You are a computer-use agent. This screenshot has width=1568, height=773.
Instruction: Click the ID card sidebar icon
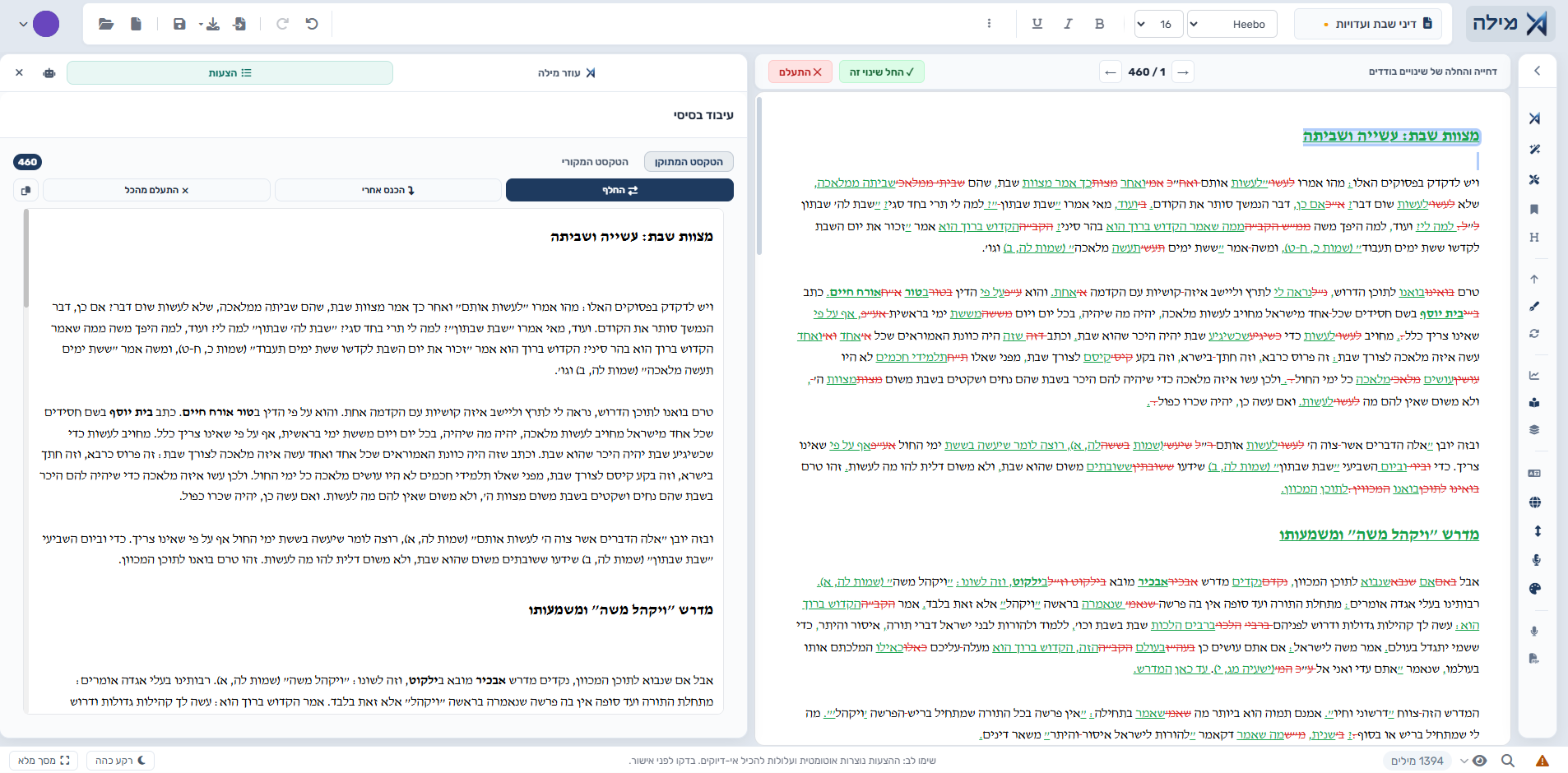pos(1534,474)
